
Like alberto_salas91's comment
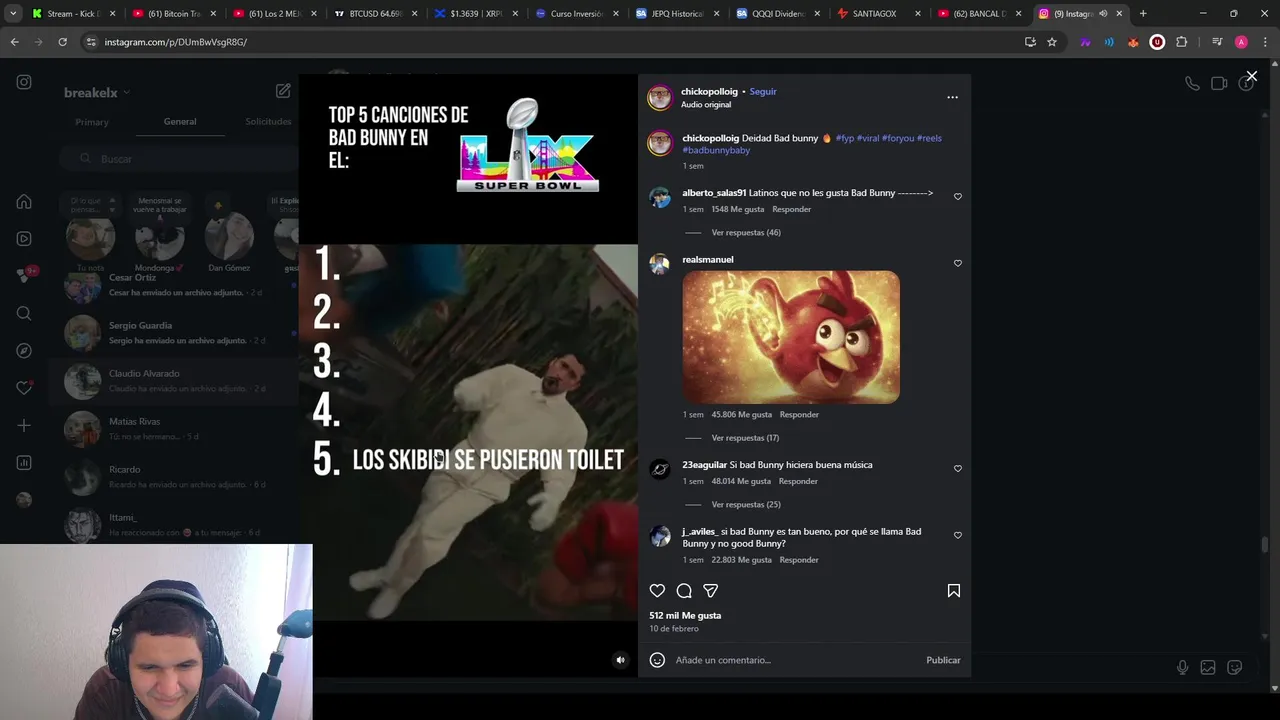click(958, 197)
